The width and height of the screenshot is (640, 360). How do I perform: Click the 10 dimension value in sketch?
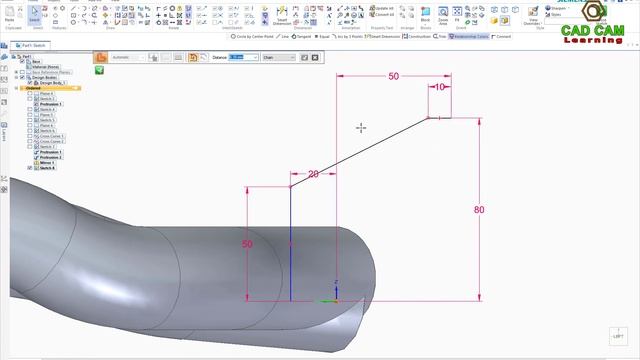tap(440, 87)
